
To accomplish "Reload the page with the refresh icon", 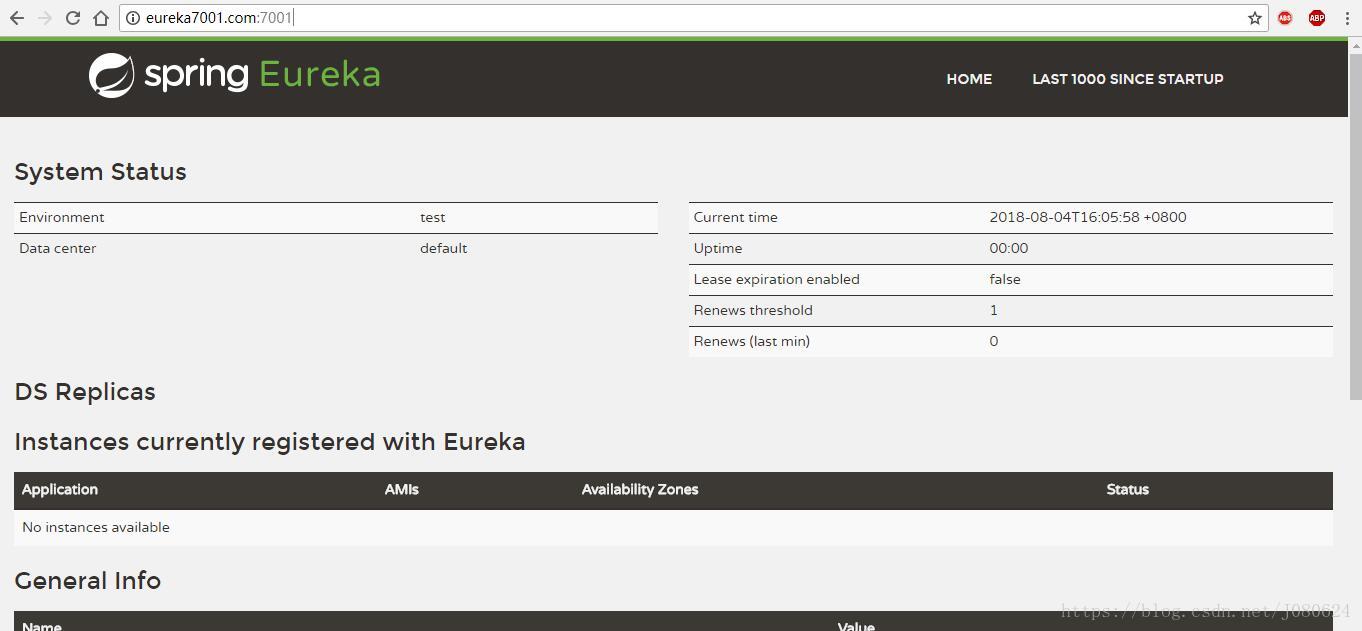I will (73, 18).
